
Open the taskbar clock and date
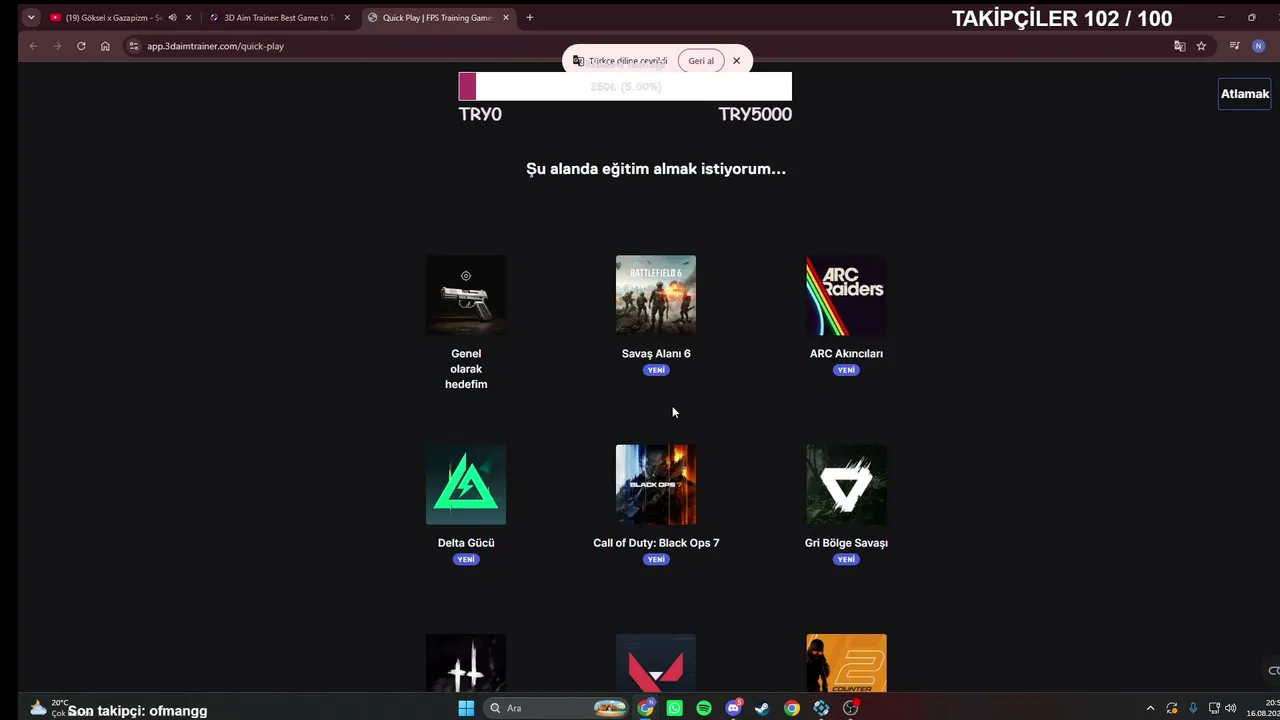(1263, 708)
